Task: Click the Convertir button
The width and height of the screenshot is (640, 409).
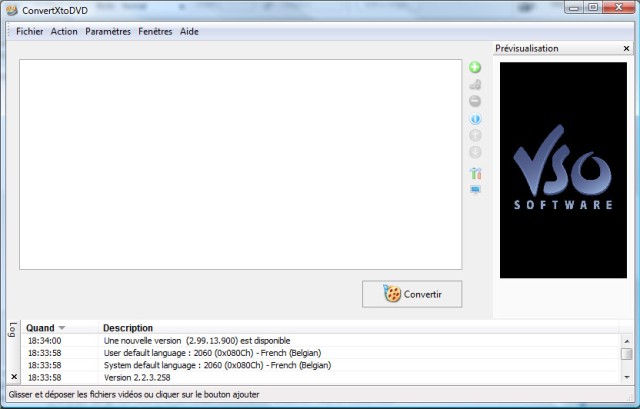Action: coord(412,294)
